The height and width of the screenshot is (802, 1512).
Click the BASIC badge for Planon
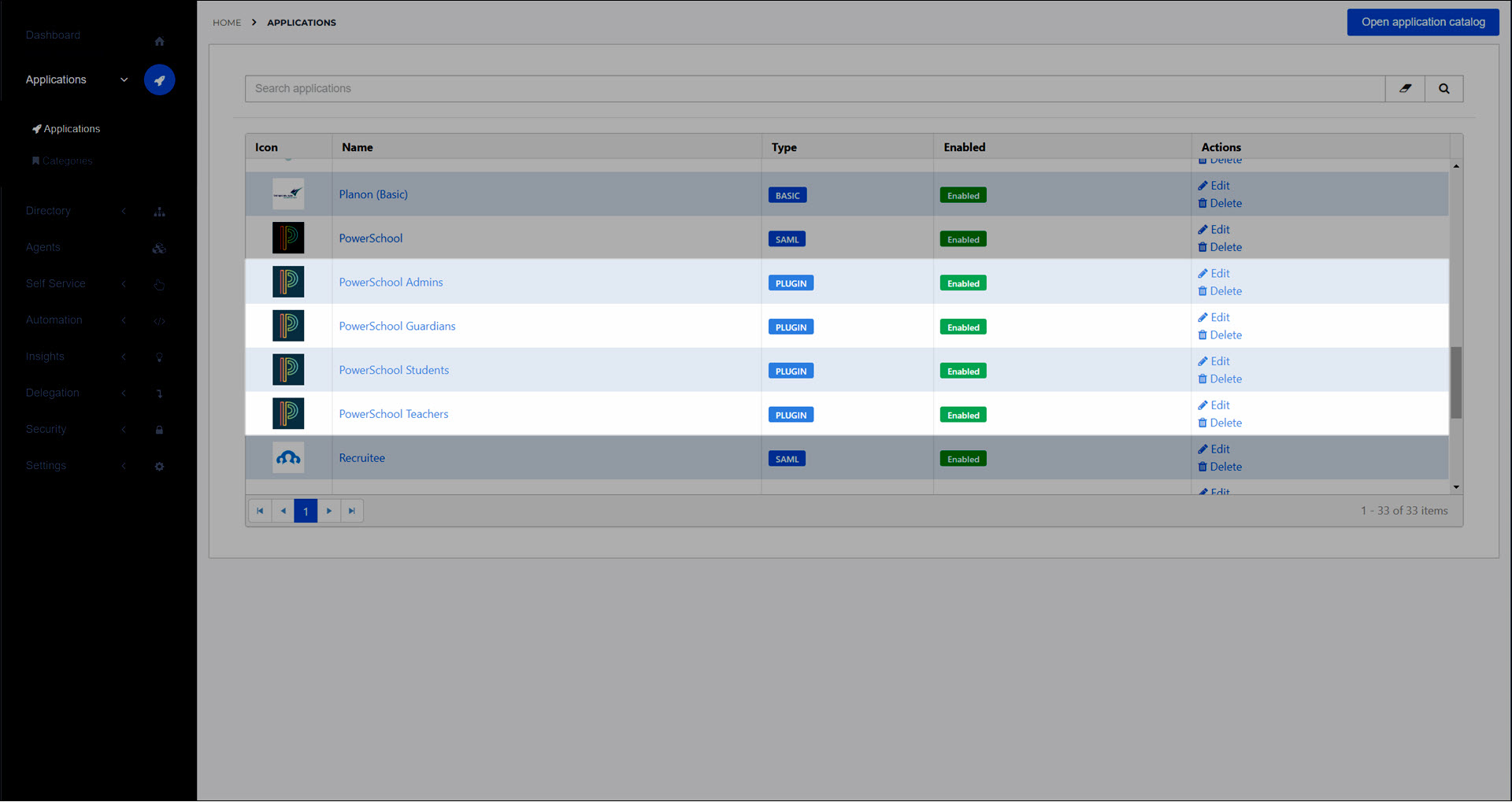pyautogui.click(x=787, y=195)
